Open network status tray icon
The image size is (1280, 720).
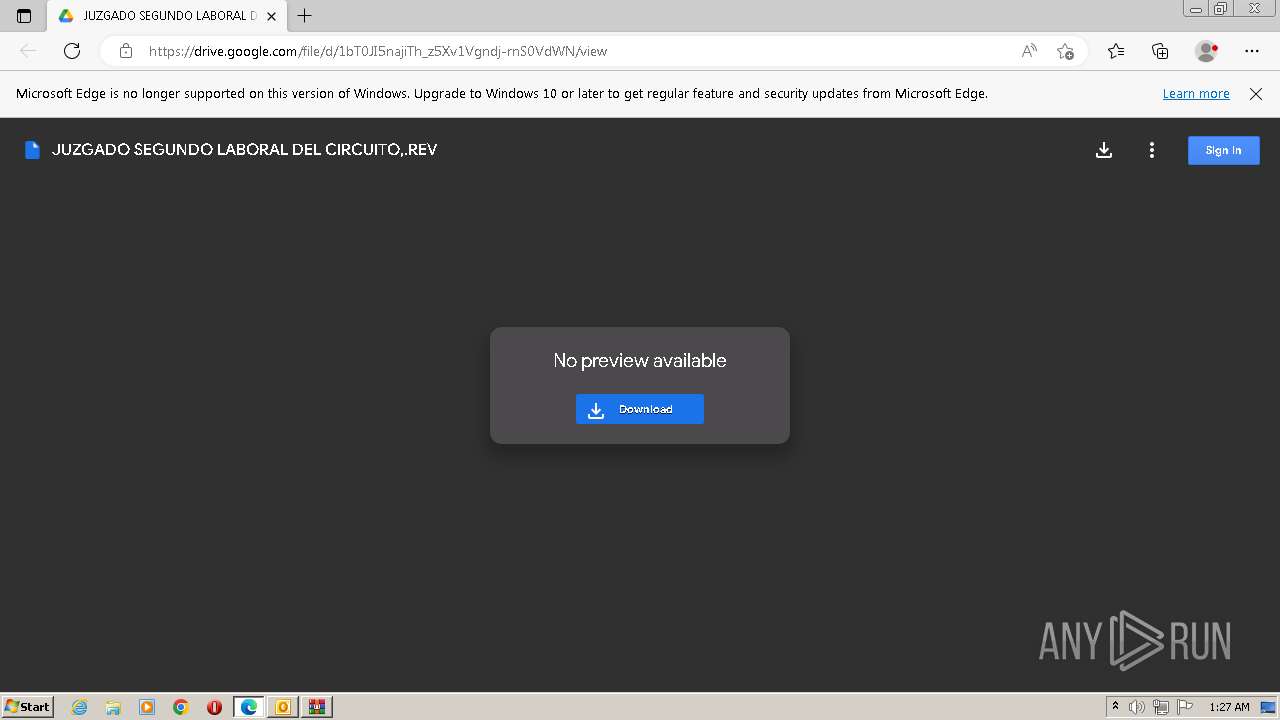tap(1161, 707)
